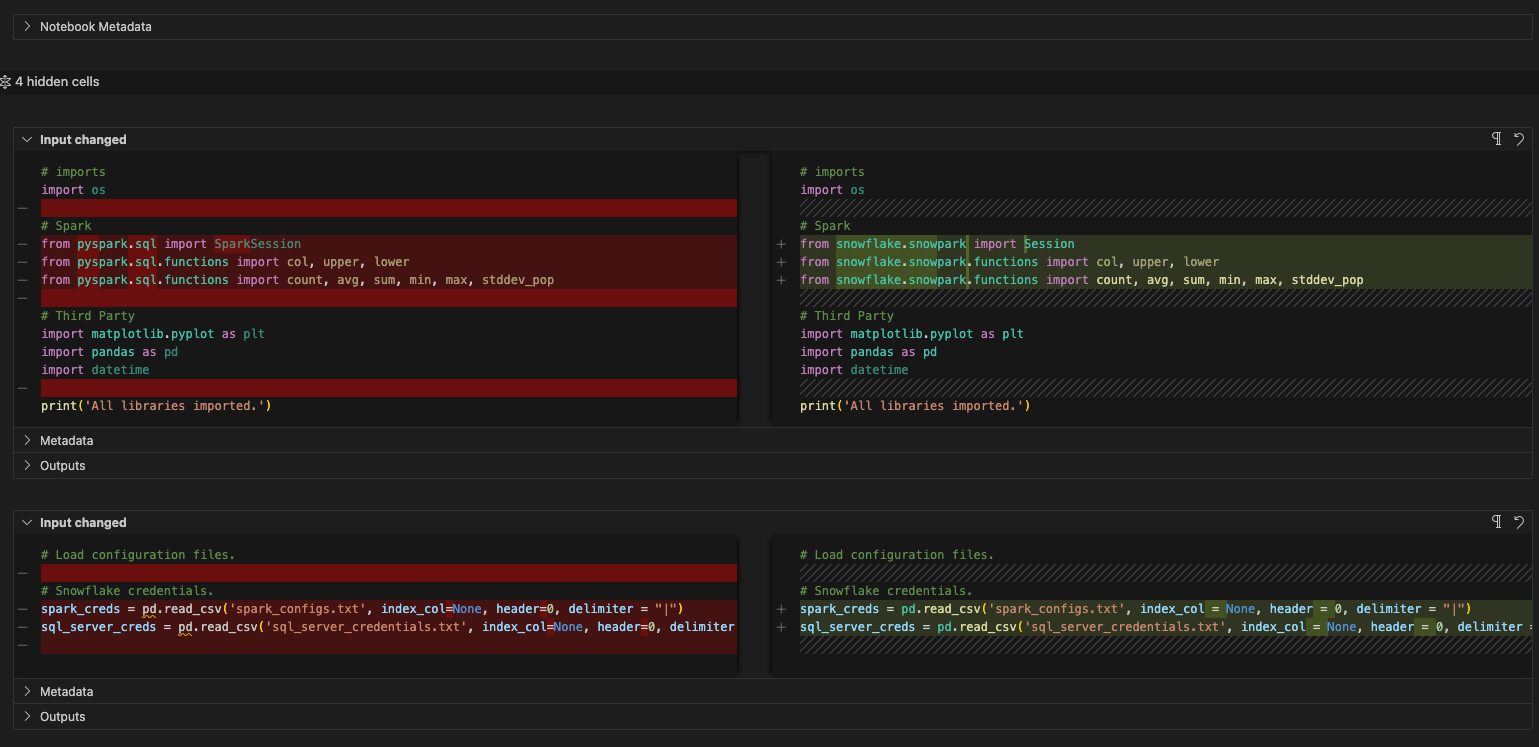This screenshot has width=1539, height=747.
Task: Select the Notebook Metadata header label
Action: click(95, 26)
